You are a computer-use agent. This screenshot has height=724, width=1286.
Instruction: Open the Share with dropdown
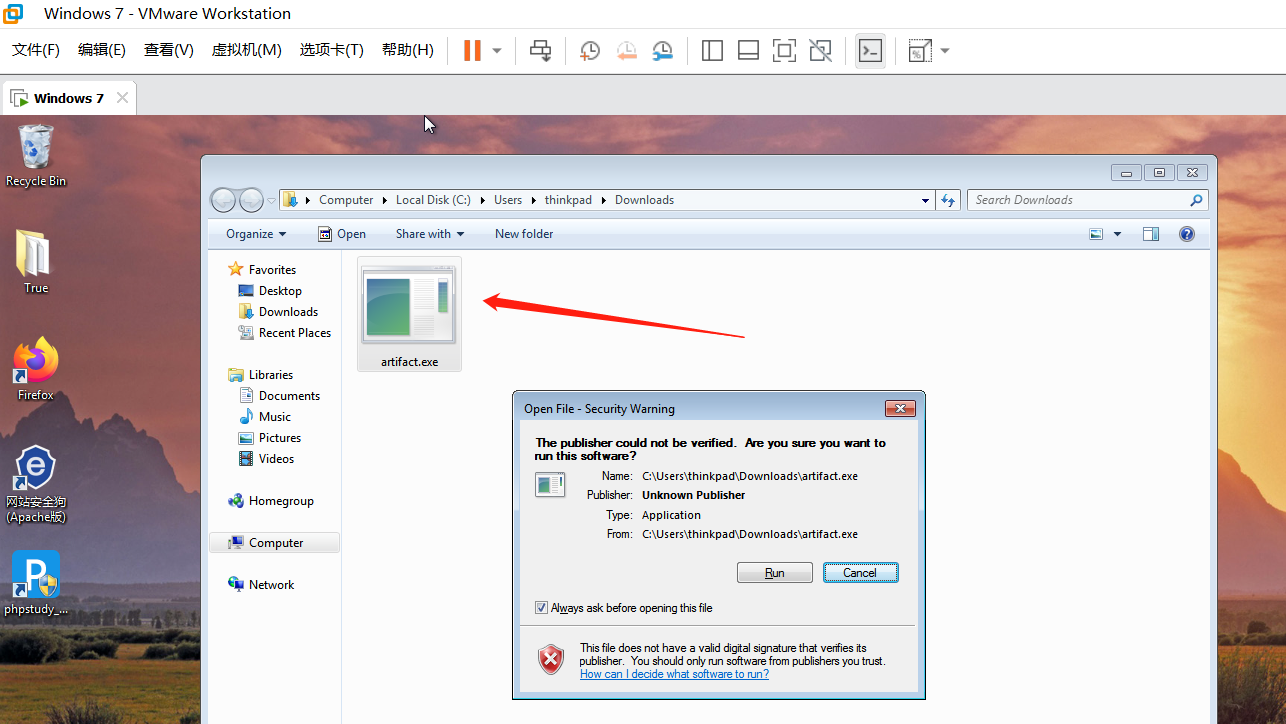pos(430,234)
